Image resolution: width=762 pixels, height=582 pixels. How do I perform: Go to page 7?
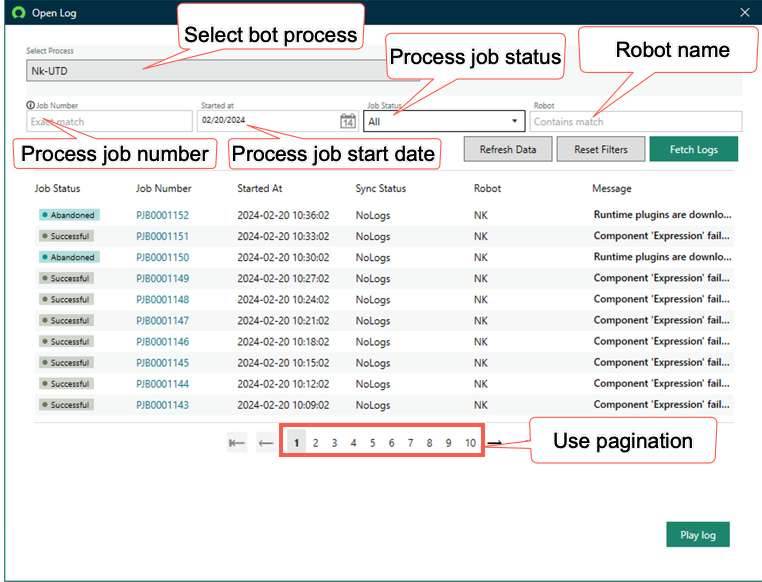point(410,443)
